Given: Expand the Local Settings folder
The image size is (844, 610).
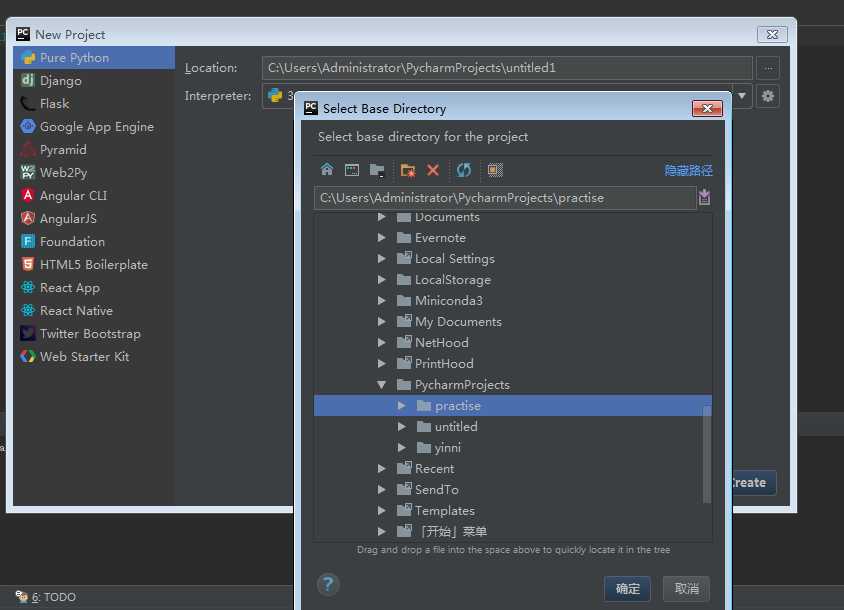Looking at the screenshot, I should [382, 258].
